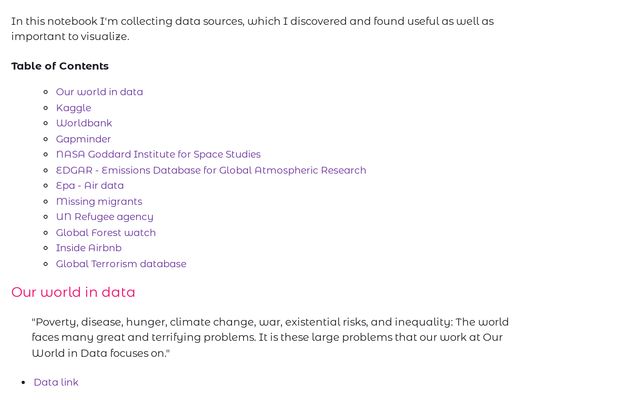The image size is (640, 400).
Task: Click the circle bullet before Kaggle
Action: (x=46, y=108)
